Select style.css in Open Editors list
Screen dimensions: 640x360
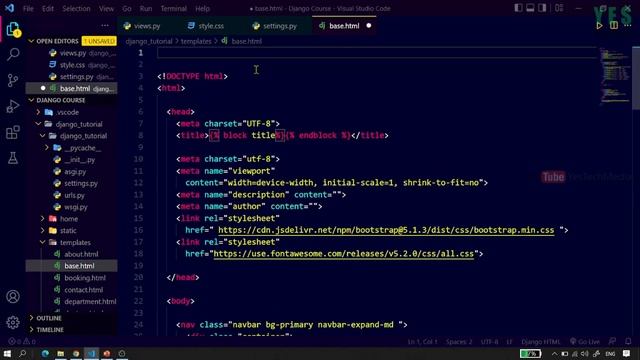click(x=71, y=65)
